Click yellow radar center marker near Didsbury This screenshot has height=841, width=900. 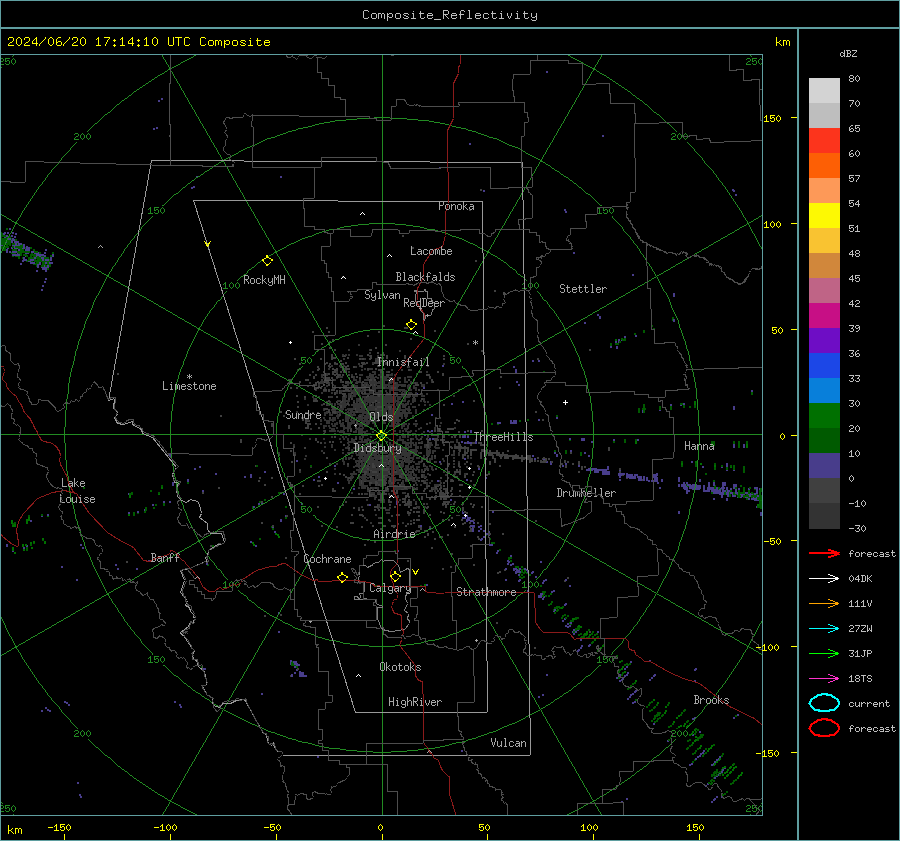(x=381, y=435)
